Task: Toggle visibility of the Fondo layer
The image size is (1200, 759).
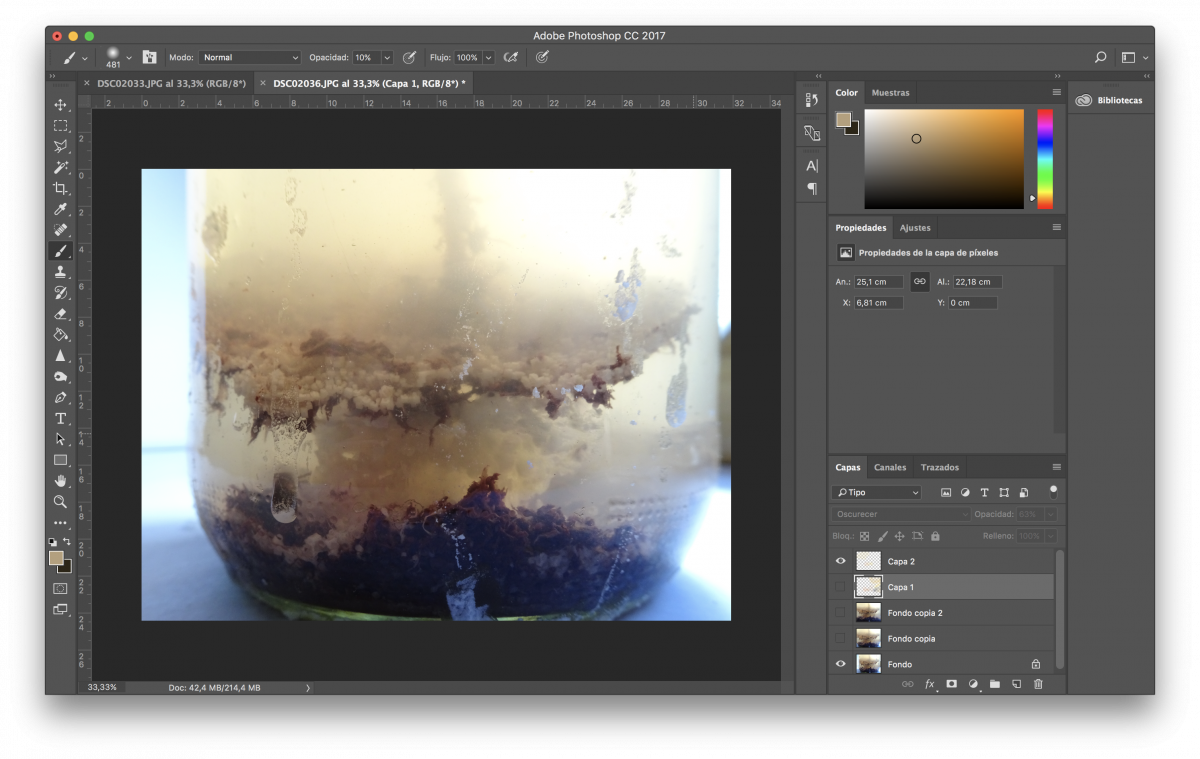Action: coord(840,664)
